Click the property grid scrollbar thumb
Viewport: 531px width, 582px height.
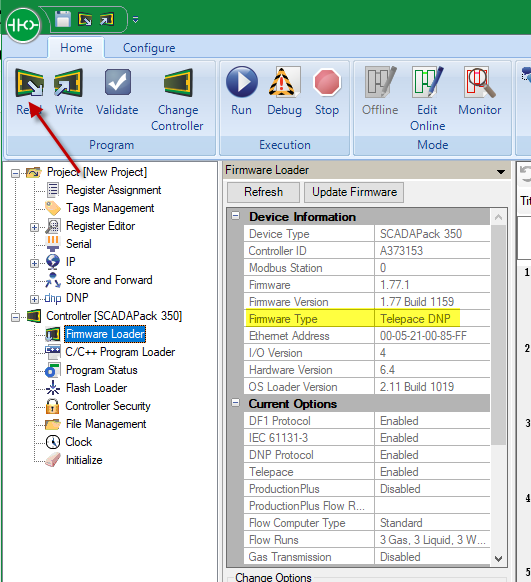pos(499,334)
